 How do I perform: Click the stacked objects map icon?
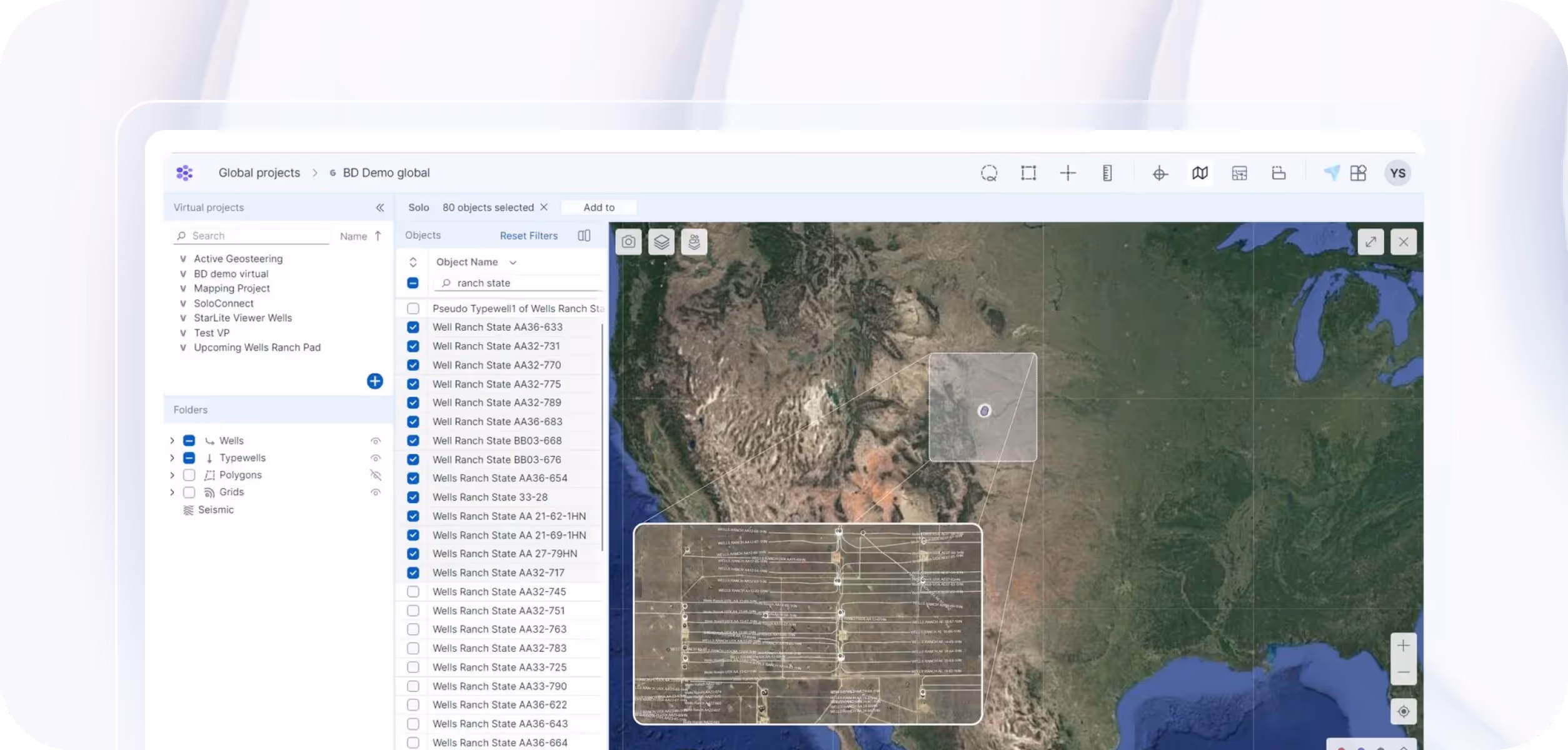click(694, 242)
